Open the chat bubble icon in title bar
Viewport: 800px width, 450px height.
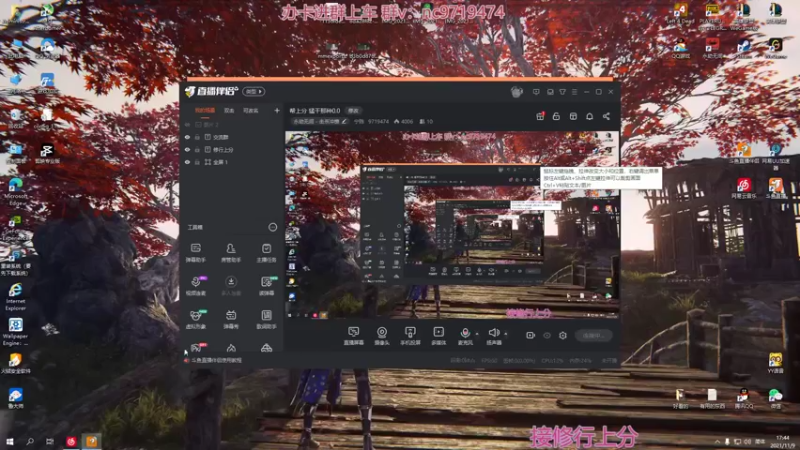click(550, 92)
